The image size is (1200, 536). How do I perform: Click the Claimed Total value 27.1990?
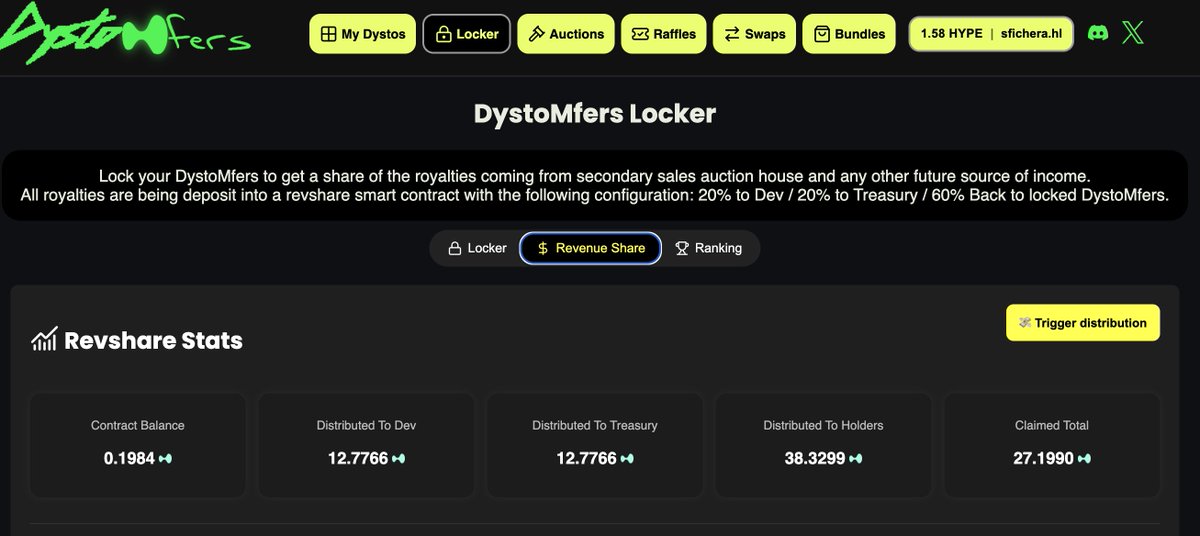pos(1043,459)
